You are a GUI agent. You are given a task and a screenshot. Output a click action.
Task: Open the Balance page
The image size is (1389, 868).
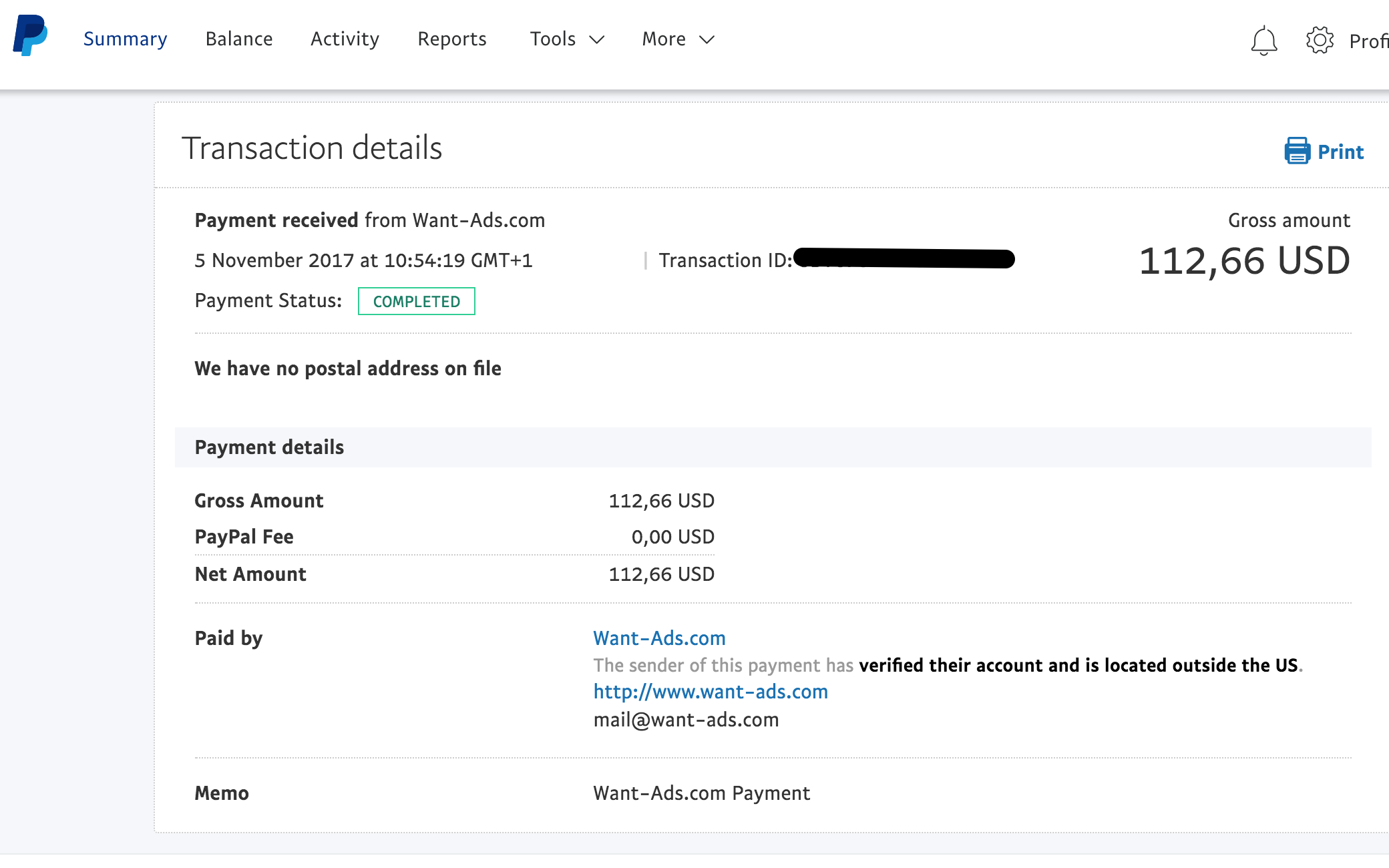coord(239,39)
